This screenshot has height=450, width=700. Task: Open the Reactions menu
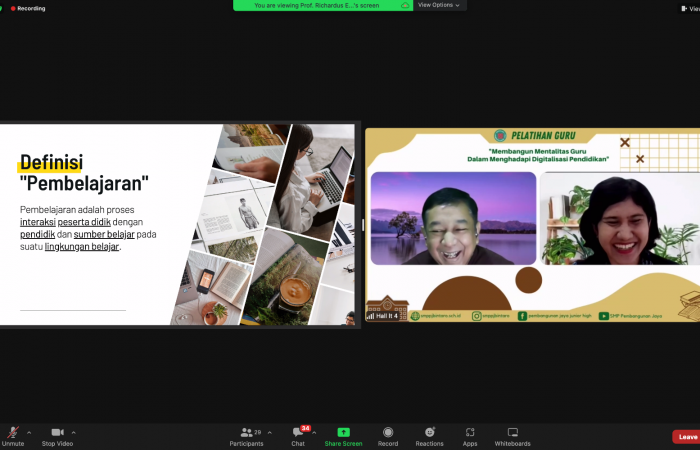pos(429,436)
